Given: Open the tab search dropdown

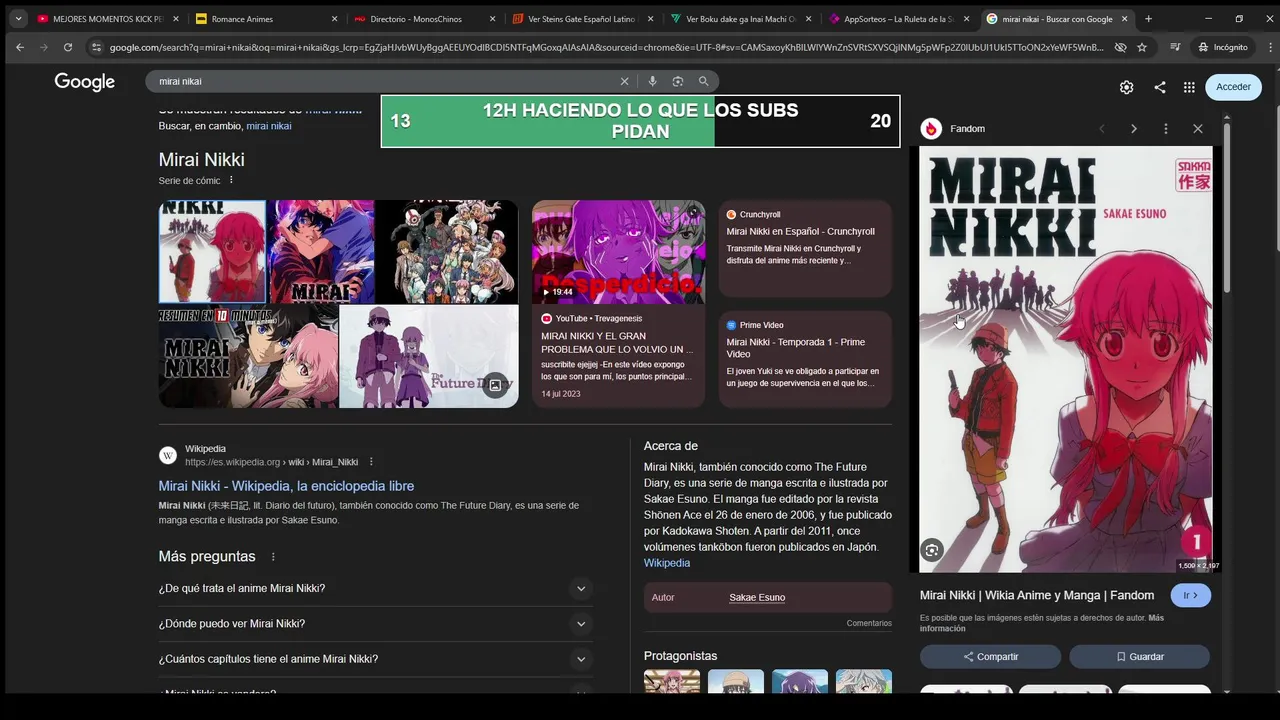Looking at the screenshot, I should click(18, 18).
